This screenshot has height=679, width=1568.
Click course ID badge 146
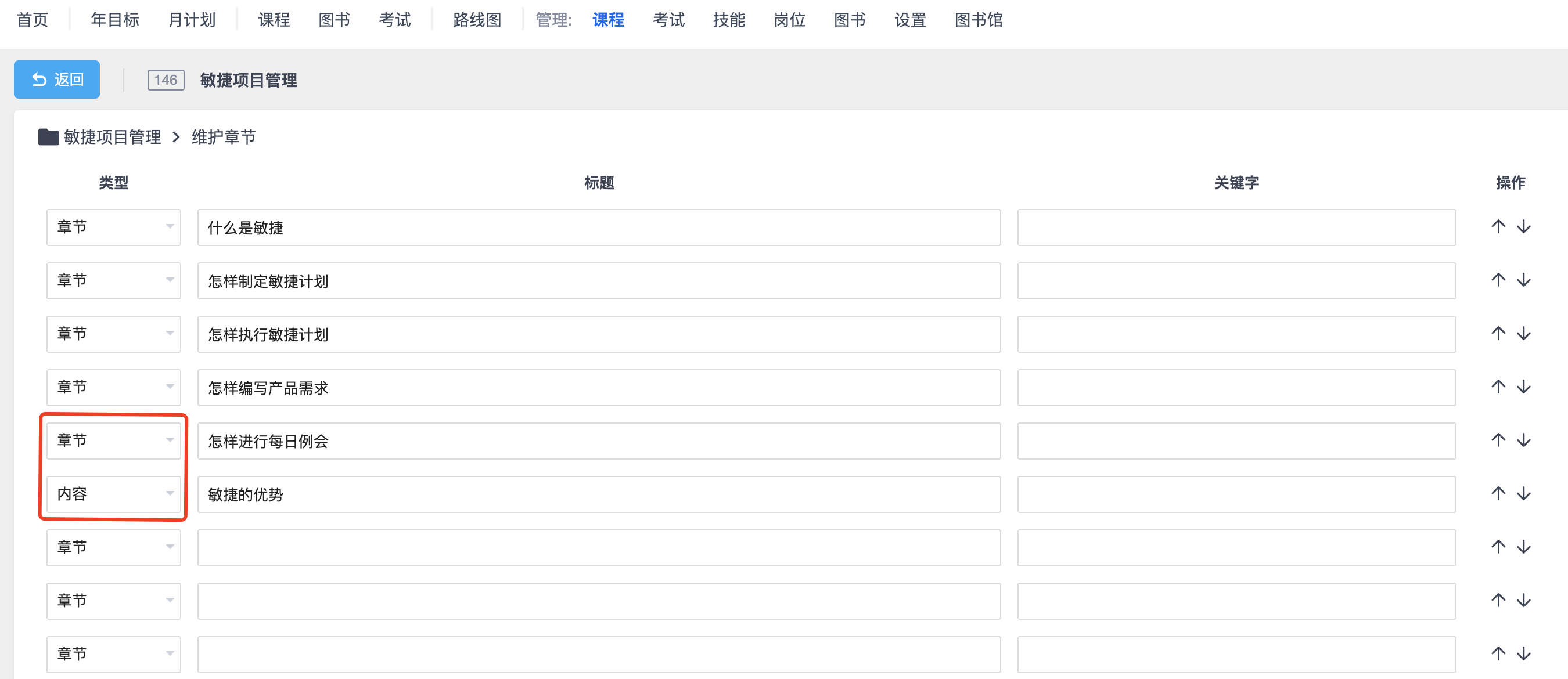(x=166, y=80)
